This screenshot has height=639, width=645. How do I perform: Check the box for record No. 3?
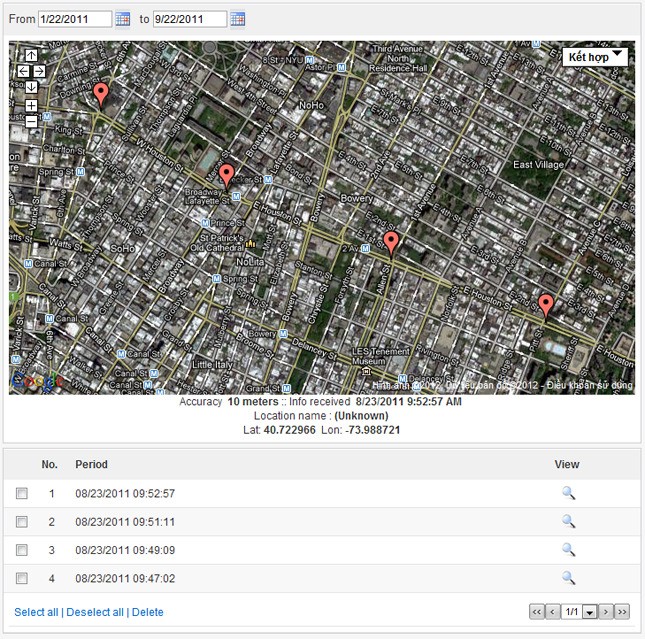click(22, 550)
